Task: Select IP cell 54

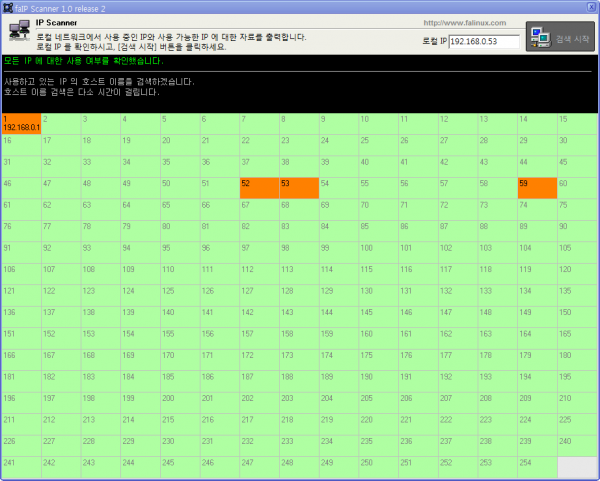Action: click(339, 188)
